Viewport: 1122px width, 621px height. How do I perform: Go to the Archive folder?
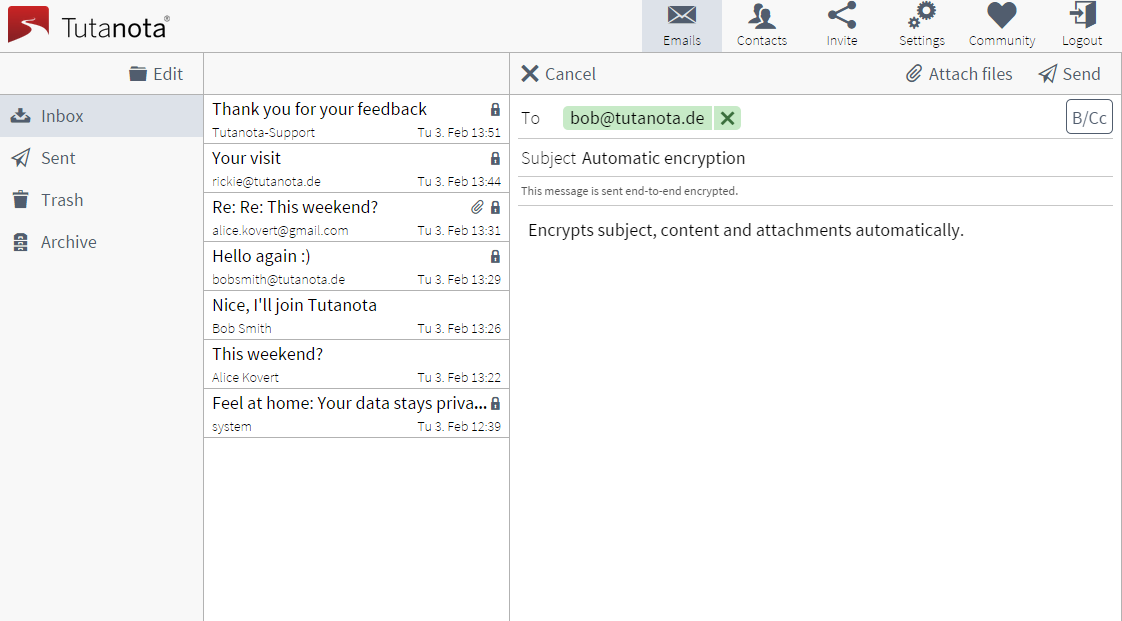click(x=68, y=242)
